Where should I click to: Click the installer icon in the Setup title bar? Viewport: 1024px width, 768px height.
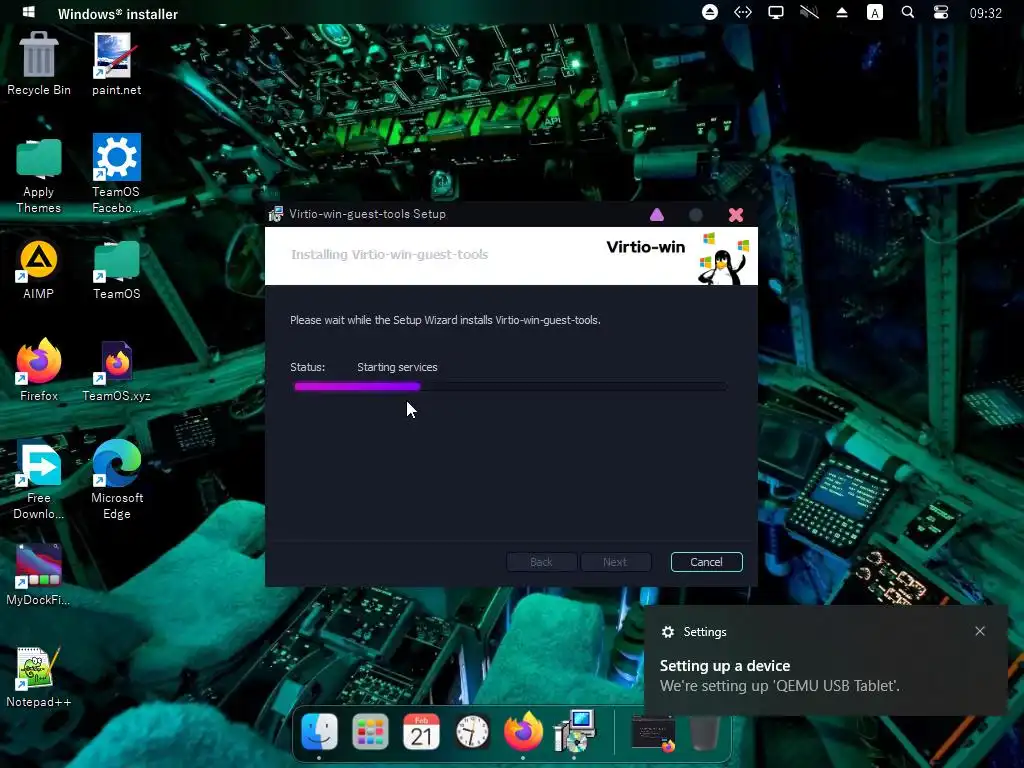coord(276,214)
